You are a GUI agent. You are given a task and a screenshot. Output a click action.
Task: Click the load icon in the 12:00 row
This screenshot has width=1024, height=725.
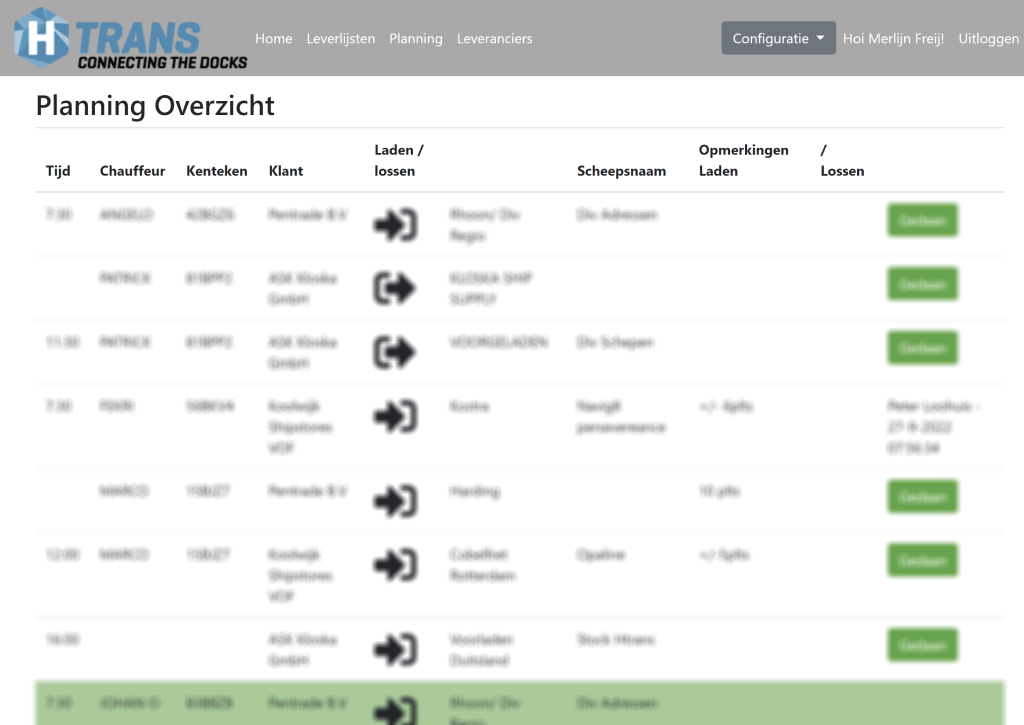[x=395, y=565]
